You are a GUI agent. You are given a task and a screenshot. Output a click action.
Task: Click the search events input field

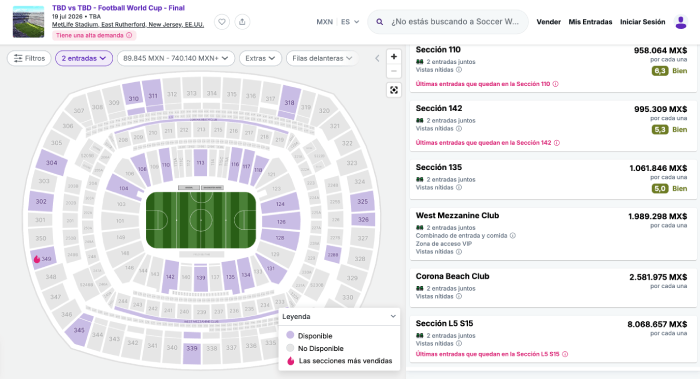click(448, 21)
